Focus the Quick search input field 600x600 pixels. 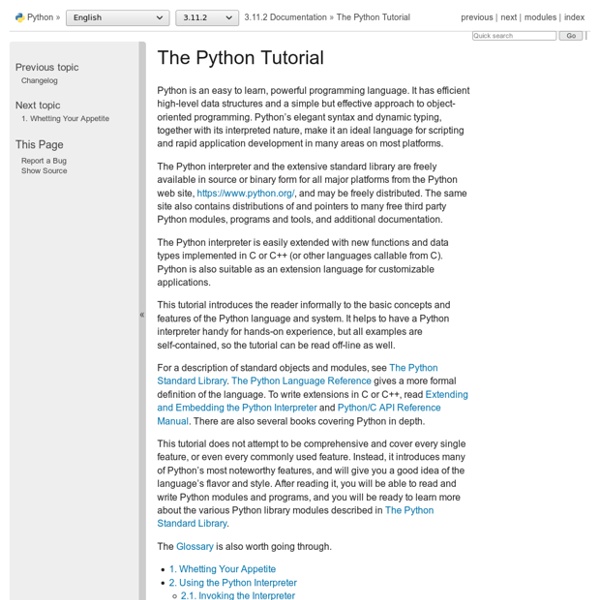514,36
